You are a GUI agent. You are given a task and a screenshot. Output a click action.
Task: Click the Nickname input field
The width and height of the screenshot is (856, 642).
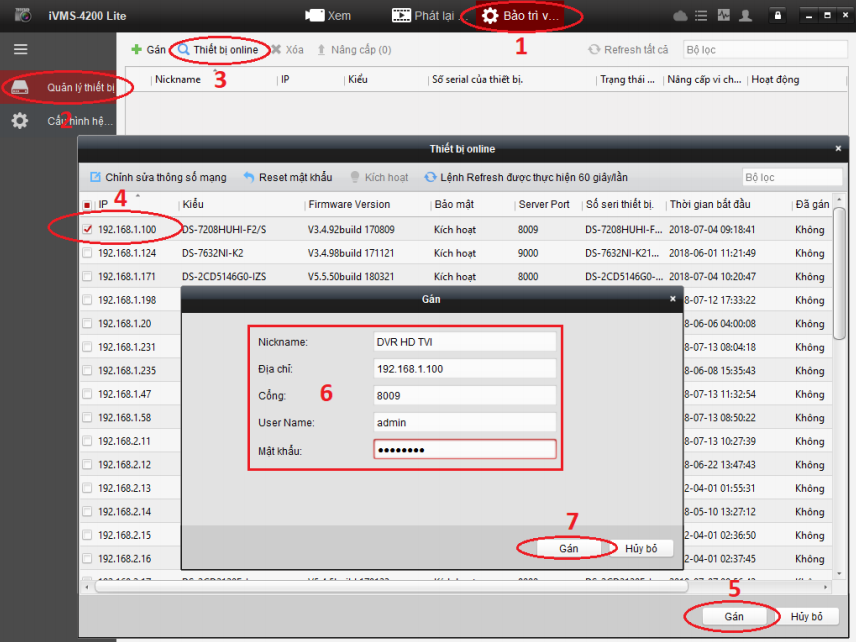click(x=463, y=341)
